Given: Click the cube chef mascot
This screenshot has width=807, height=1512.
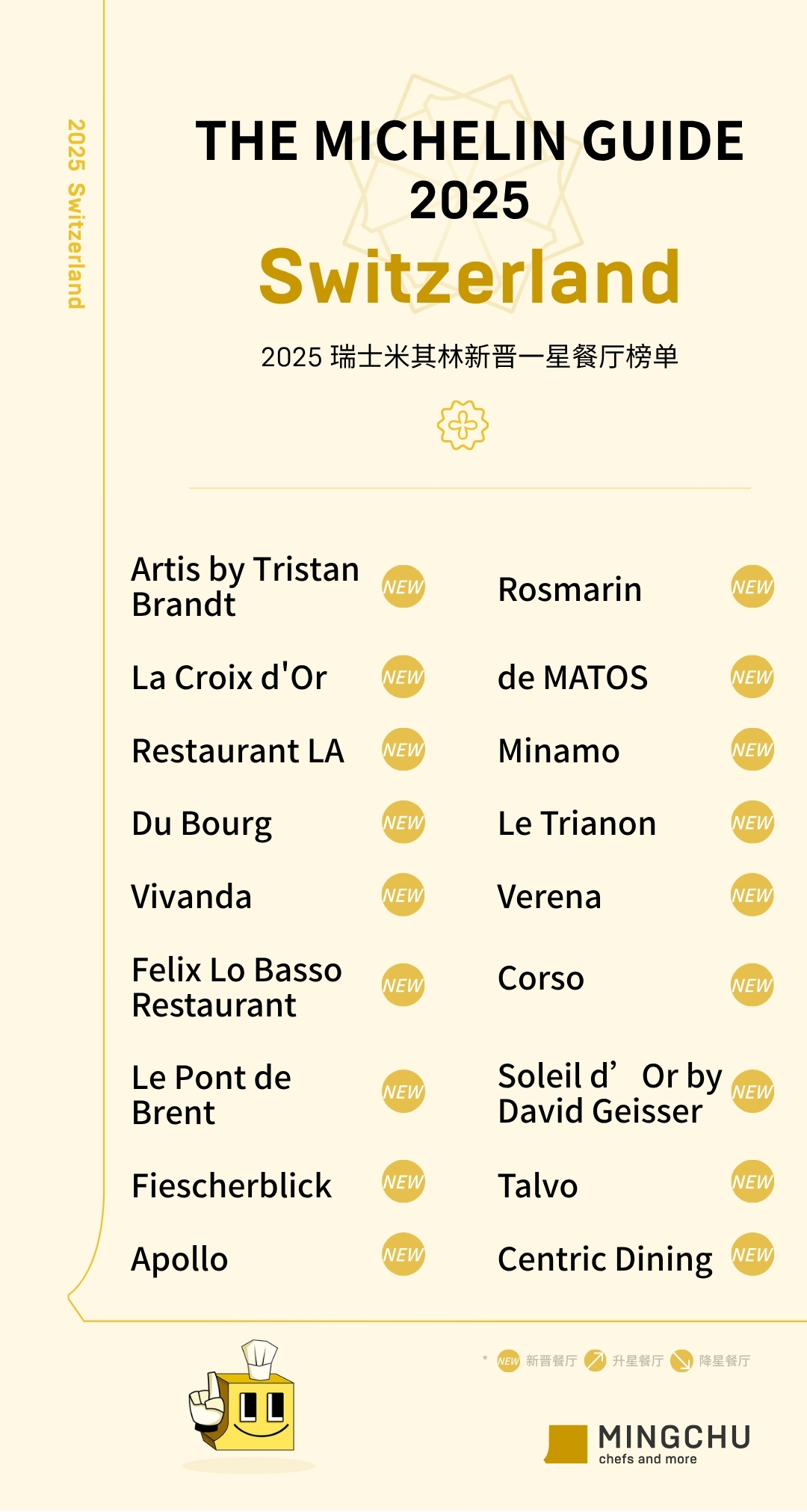Looking at the screenshot, I should 245,1399.
